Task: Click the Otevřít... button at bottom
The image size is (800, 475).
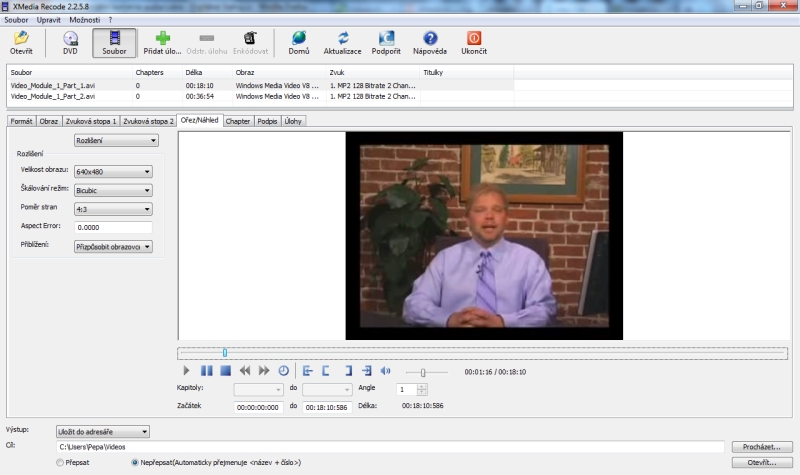Action: (762, 462)
